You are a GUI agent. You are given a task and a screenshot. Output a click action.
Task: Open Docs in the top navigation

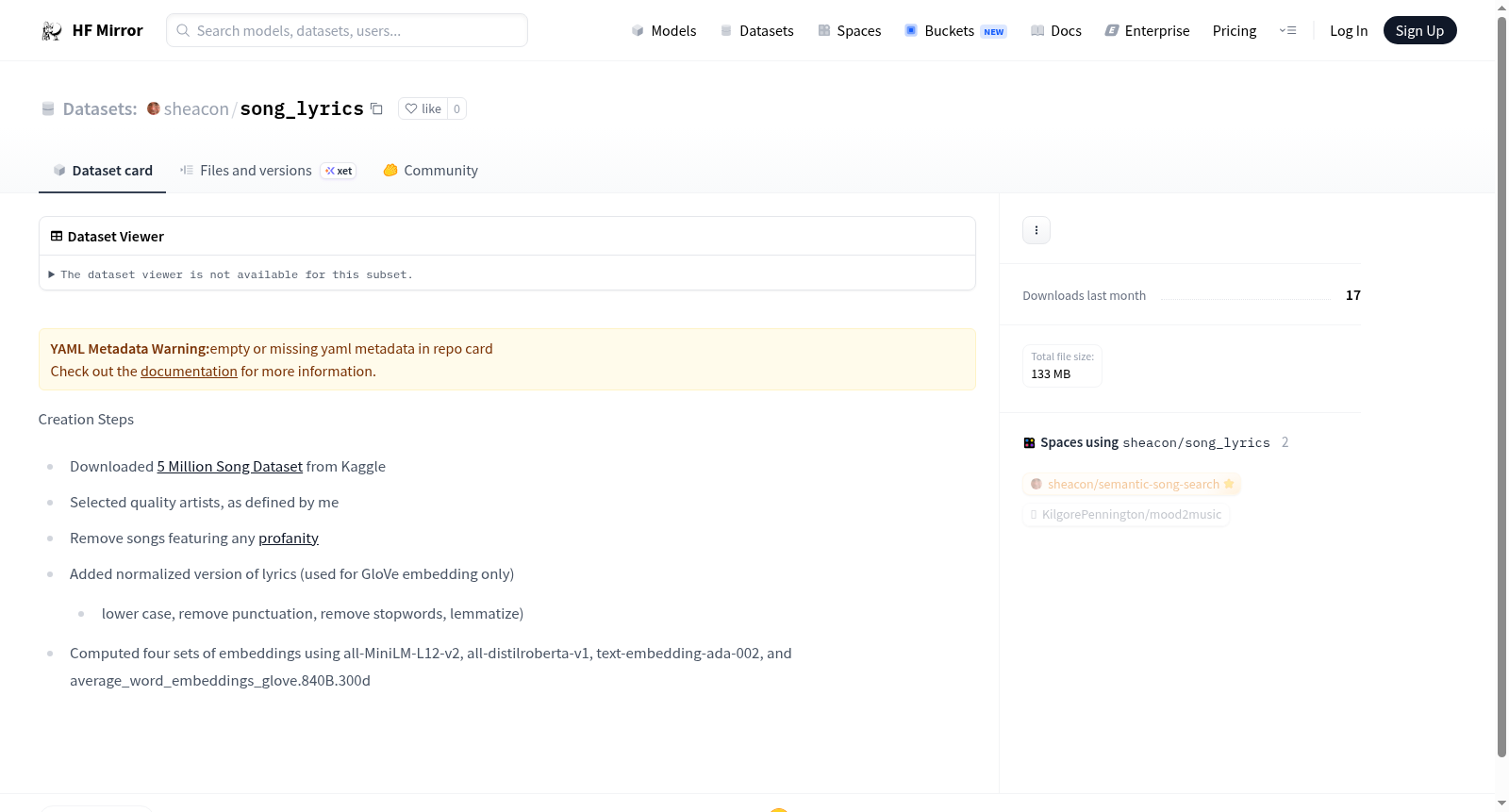[x=1055, y=31]
